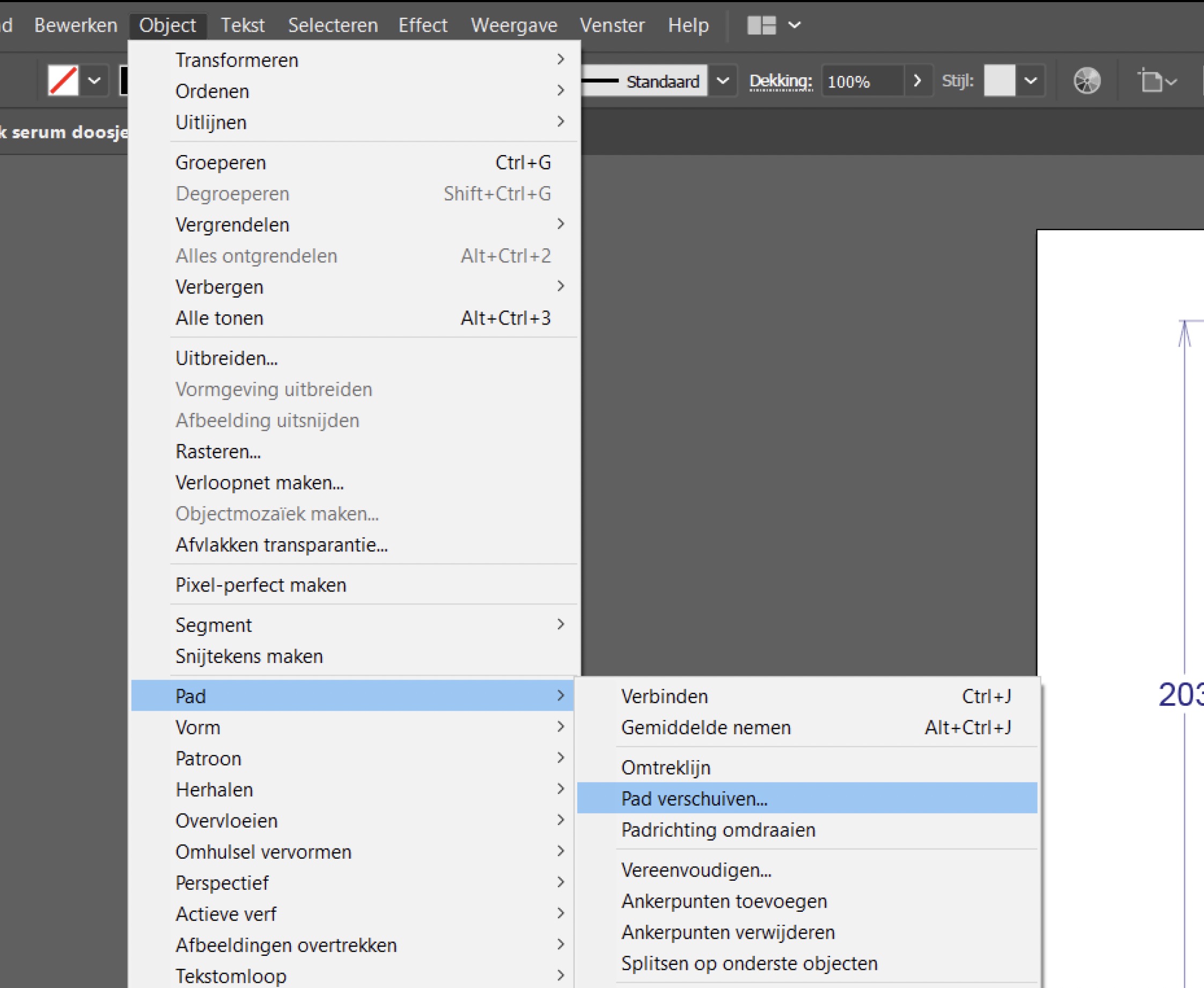Choose Omtreklijn in Pad submenu
The image size is (1204, 988).
(807, 768)
